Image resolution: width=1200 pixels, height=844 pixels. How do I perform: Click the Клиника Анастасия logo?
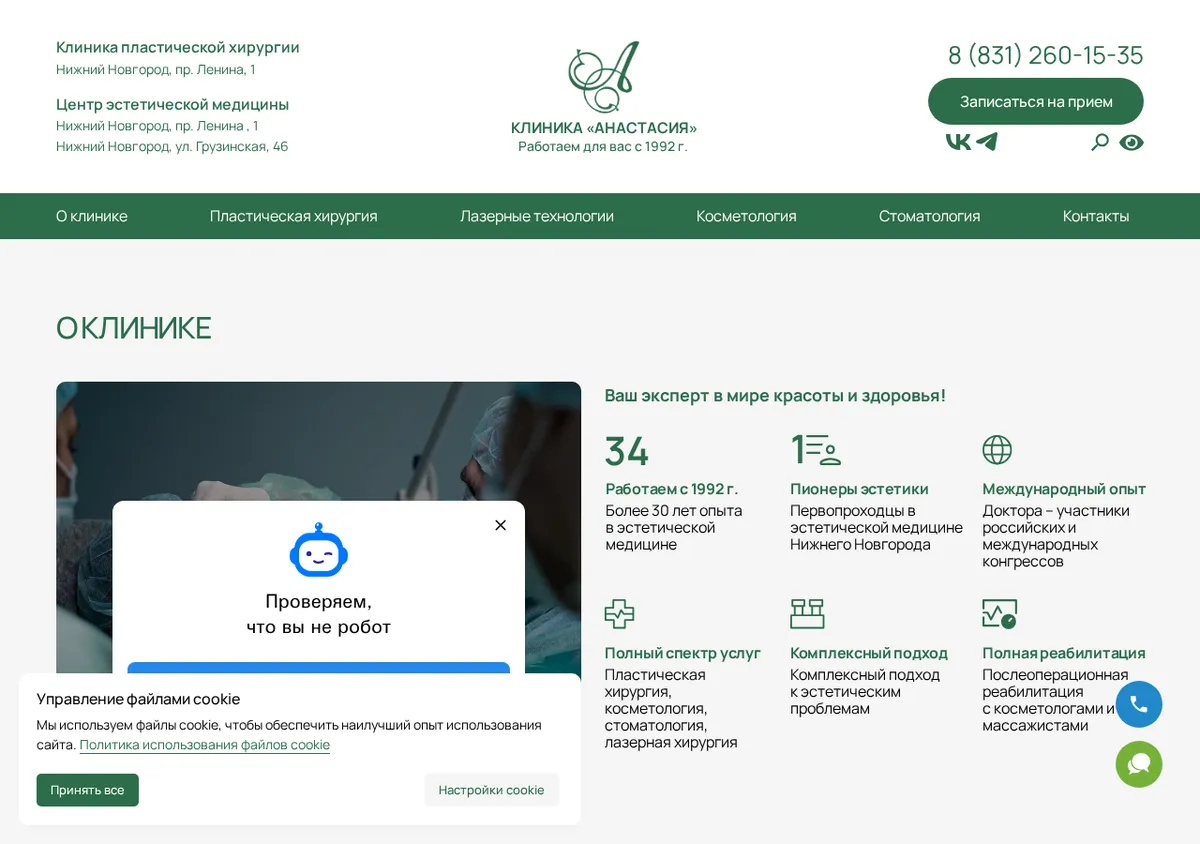(x=603, y=97)
